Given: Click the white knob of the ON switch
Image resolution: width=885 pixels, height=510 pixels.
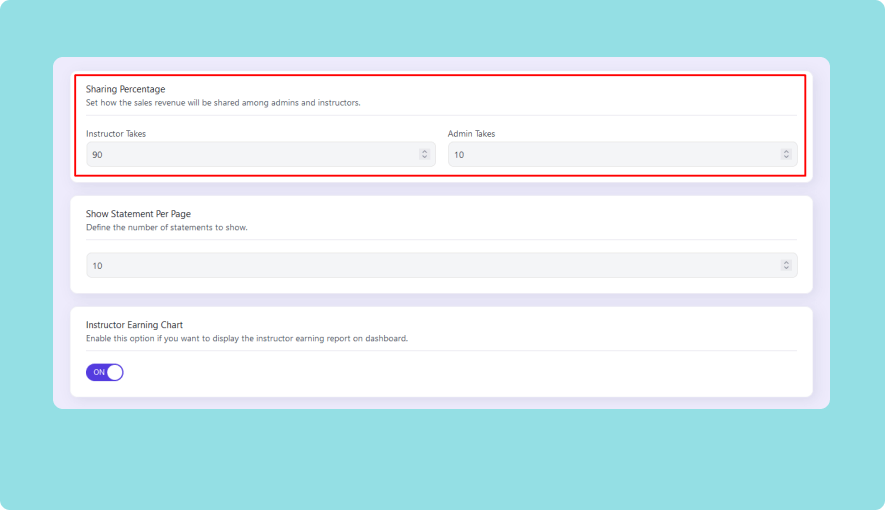Looking at the screenshot, I should pyautogui.click(x=114, y=372).
